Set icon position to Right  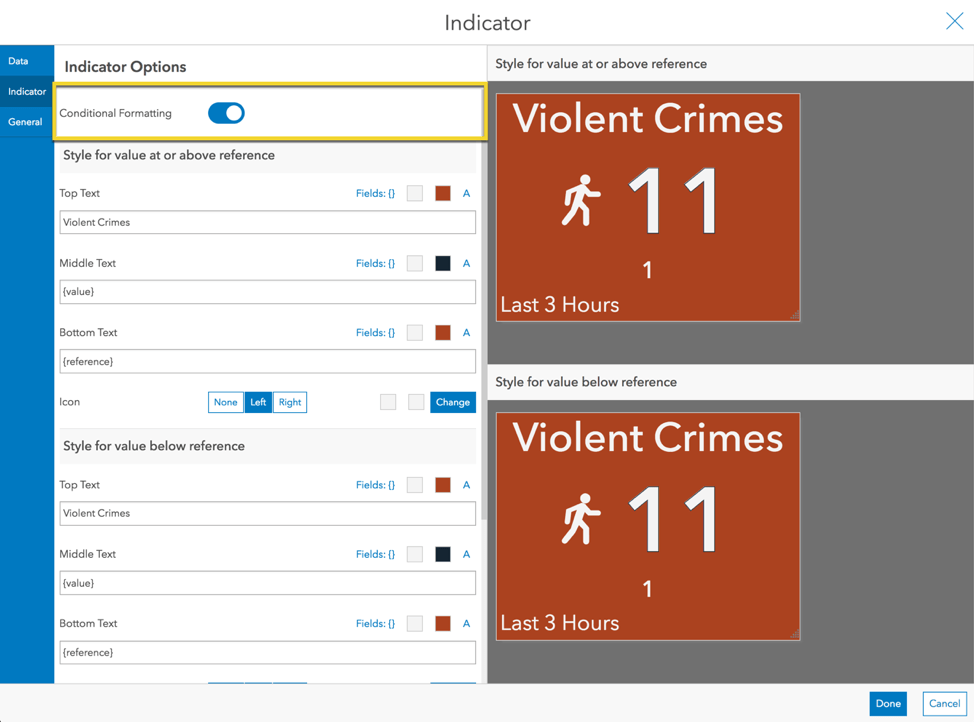[290, 402]
